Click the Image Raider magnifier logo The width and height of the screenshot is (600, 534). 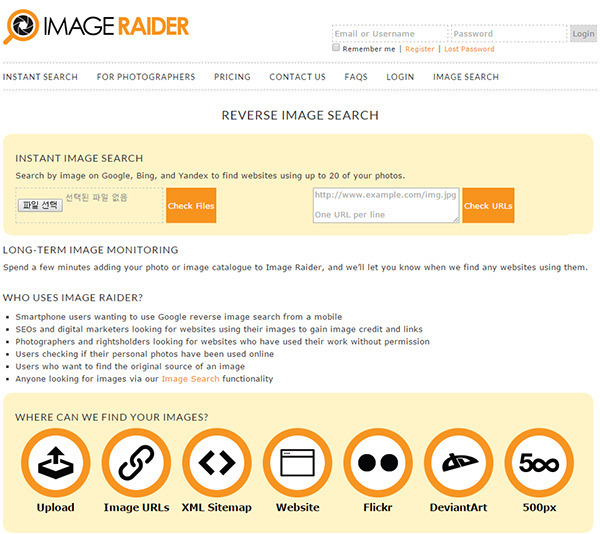[x=21, y=27]
